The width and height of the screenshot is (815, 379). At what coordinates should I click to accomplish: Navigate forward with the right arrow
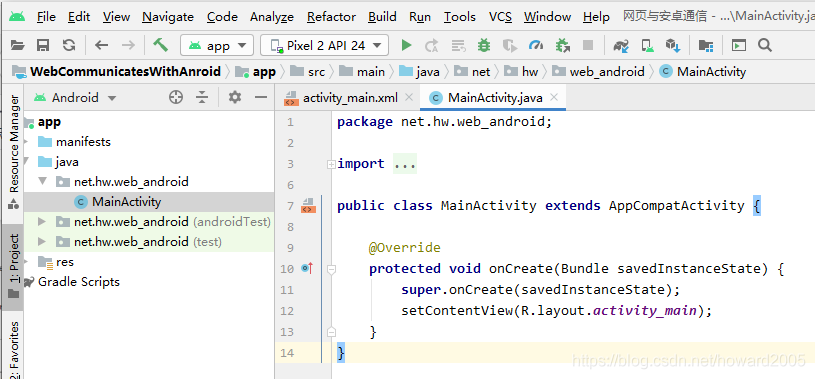pyautogui.click(x=128, y=46)
